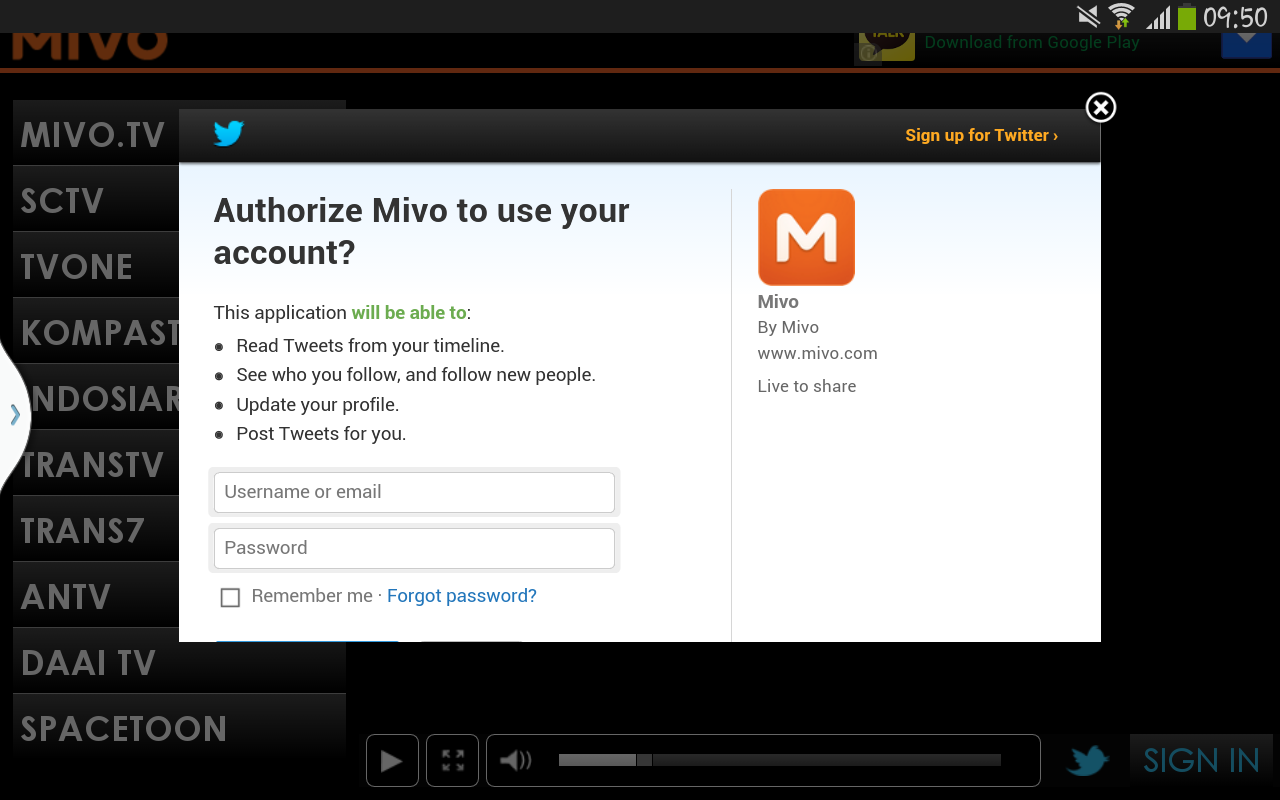Select the TRANSTV channel
This screenshot has width=1280, height=800.
tap(96, 464)
